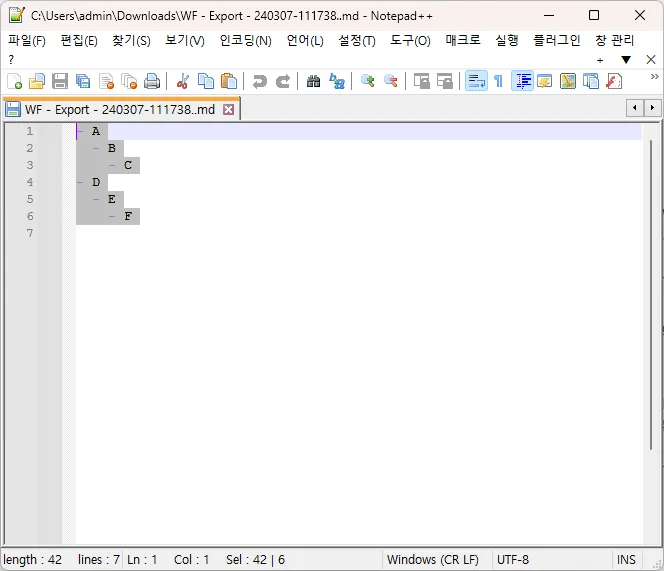Screen dimensions: 664x571
Task: Print the document with printer icon
Action: pos(152,81)
